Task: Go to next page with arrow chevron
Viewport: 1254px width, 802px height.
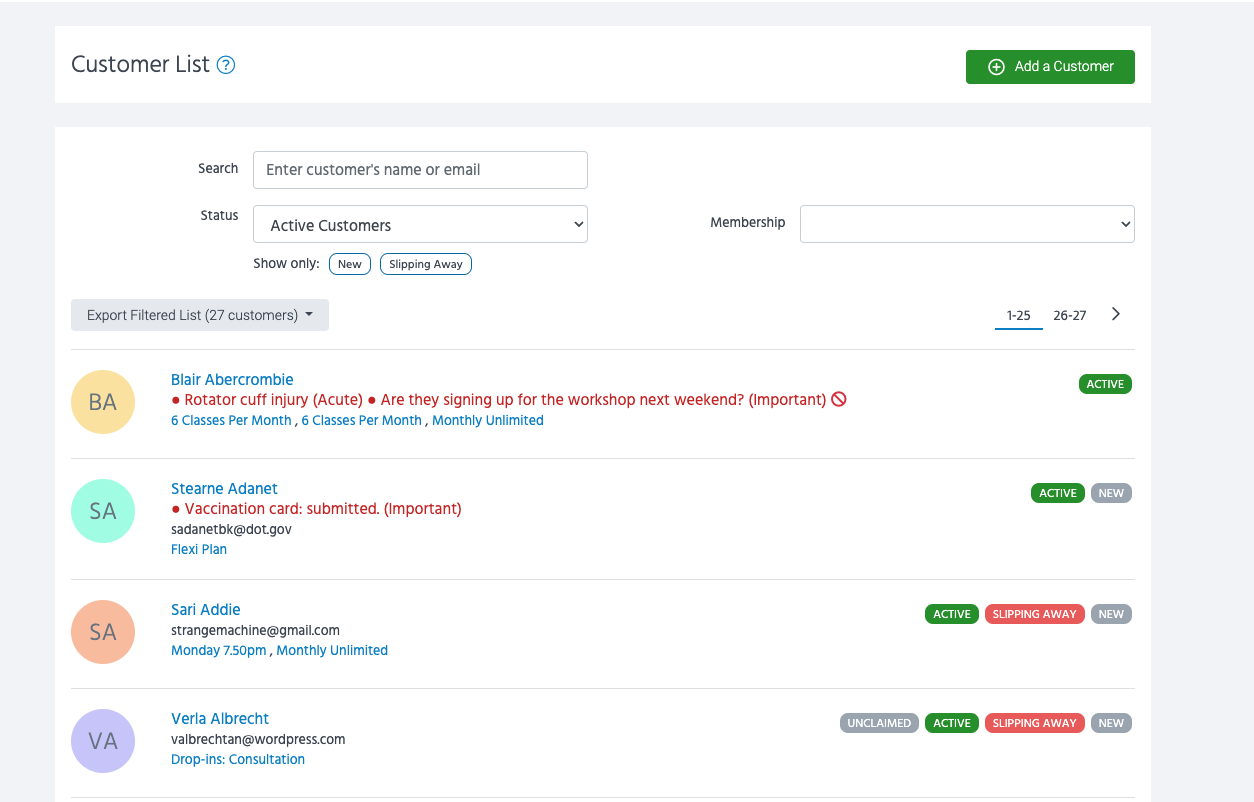Action: tap(1116, 314)
